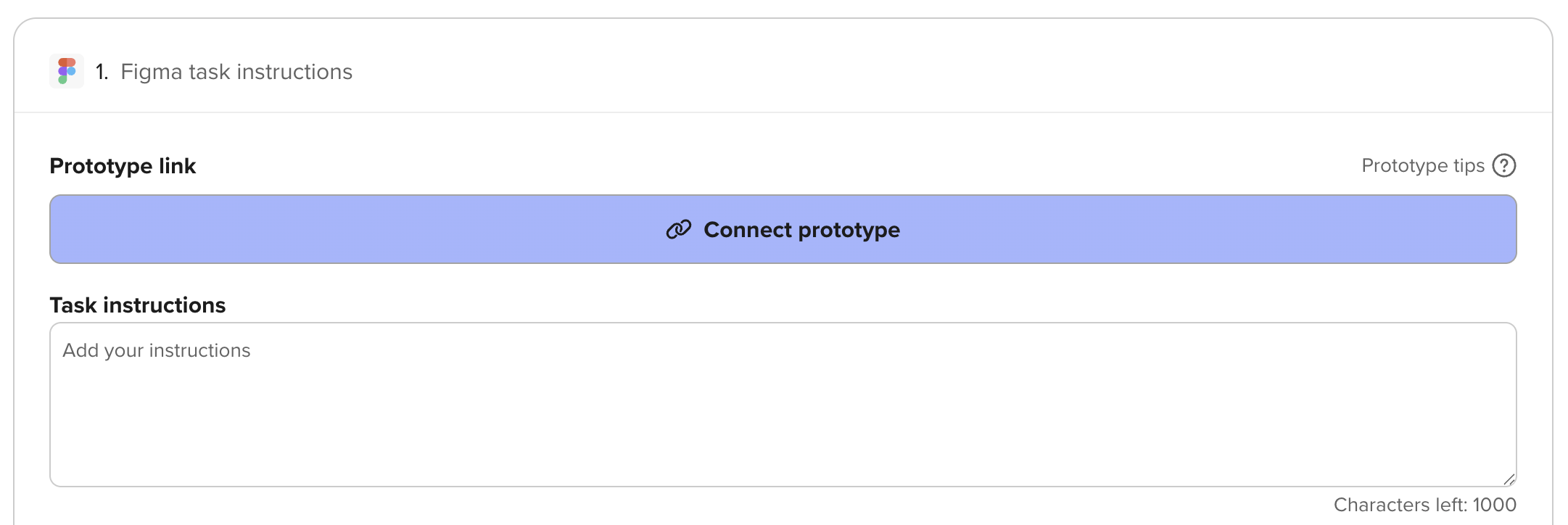Viewport: 1568px width, 525px height.
Task: Click the word "prototype" in the blue button
Action: pos(849,231)
